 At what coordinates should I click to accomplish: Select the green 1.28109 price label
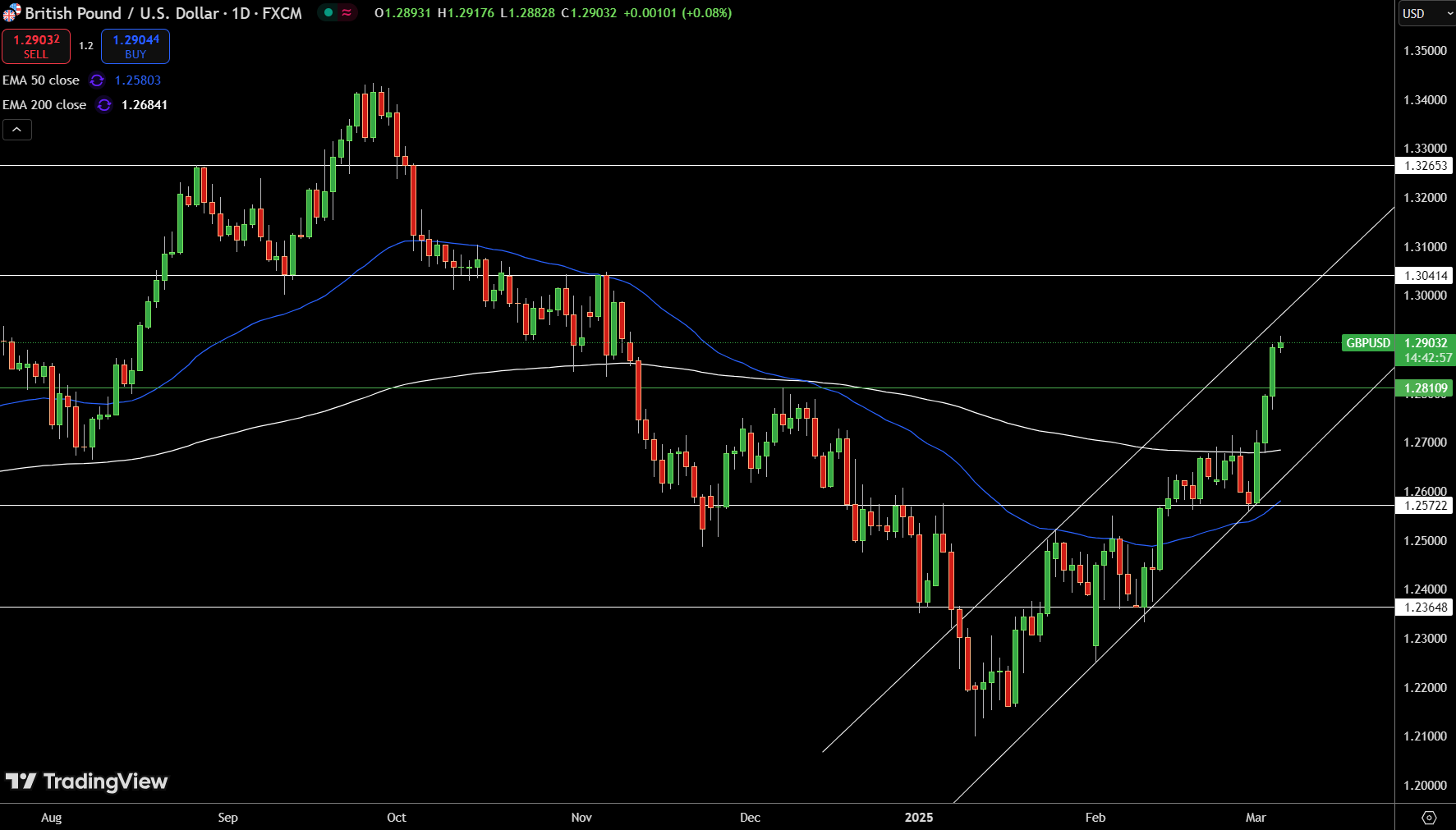pos(1425,388)
